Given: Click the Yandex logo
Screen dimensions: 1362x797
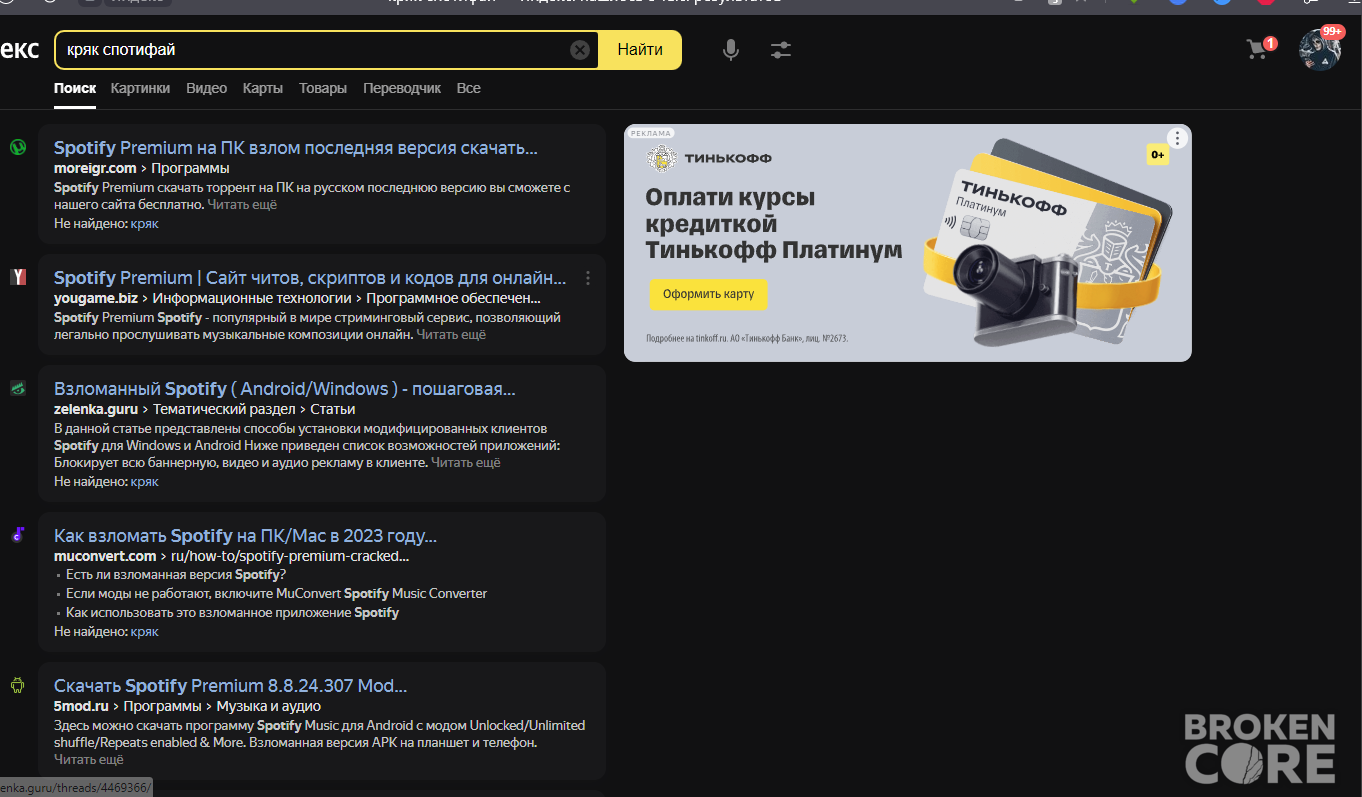Looking at the screenshot, I should coord(19,50).
